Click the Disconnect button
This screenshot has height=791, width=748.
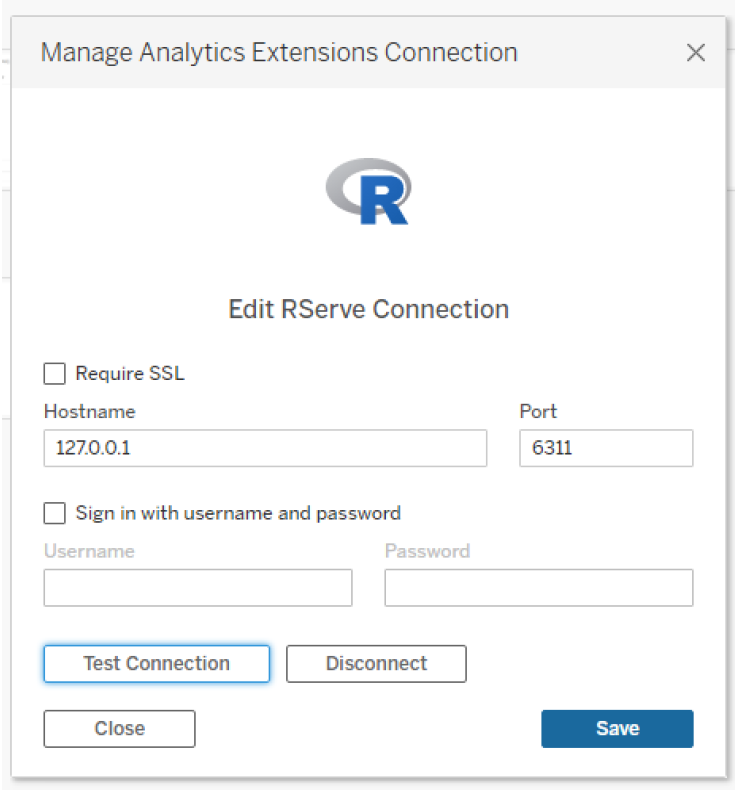376,664
